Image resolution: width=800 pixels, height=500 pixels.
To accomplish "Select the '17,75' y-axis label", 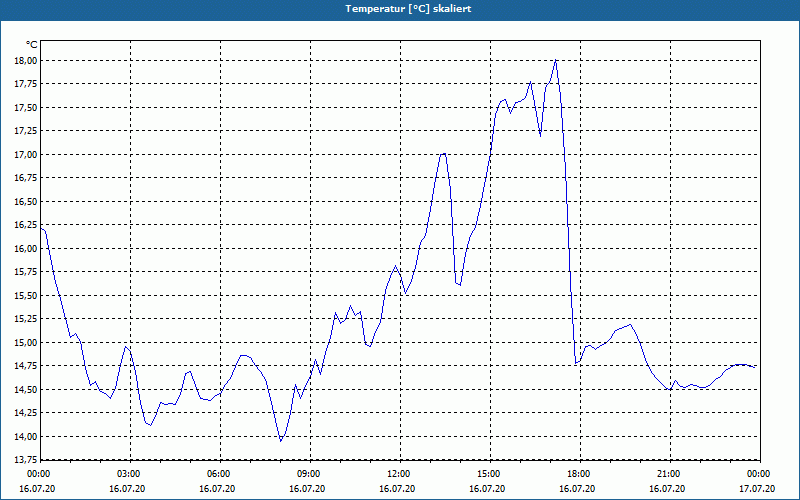I will [26, 84].
